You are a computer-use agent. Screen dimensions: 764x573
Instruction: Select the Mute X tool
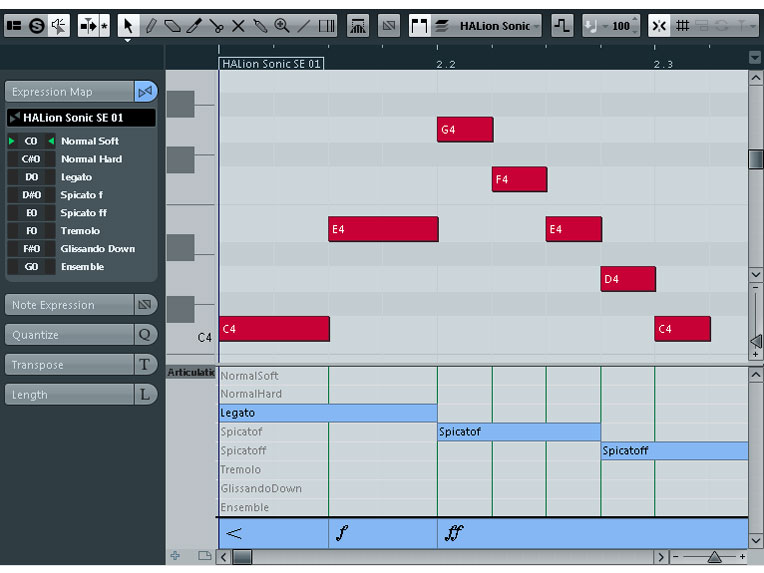coord(238,25)
